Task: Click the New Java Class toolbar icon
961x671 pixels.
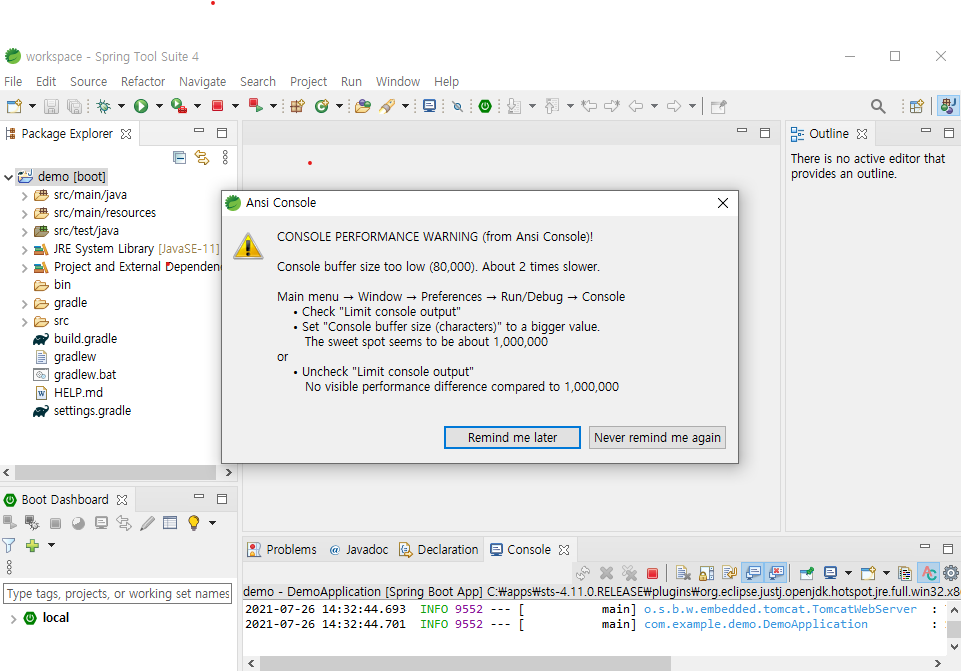Action: tap(322, 106)
